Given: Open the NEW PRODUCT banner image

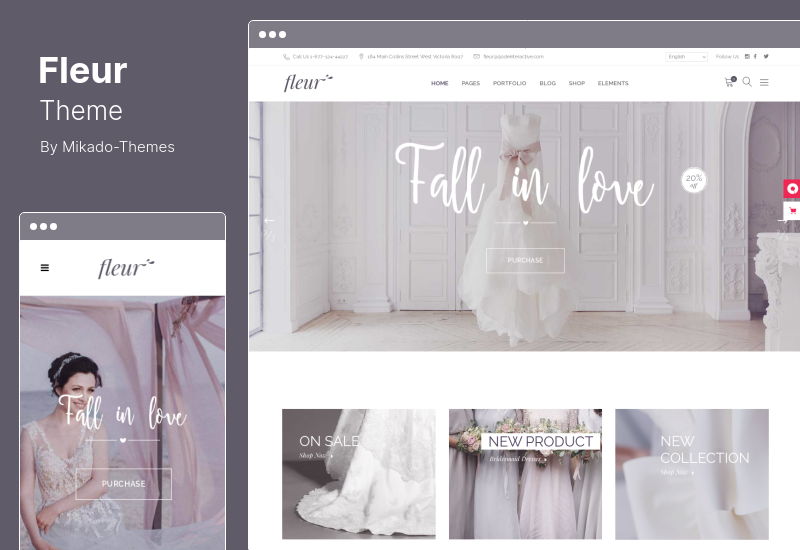Looking at the screenshot, I should coord(525,474).
